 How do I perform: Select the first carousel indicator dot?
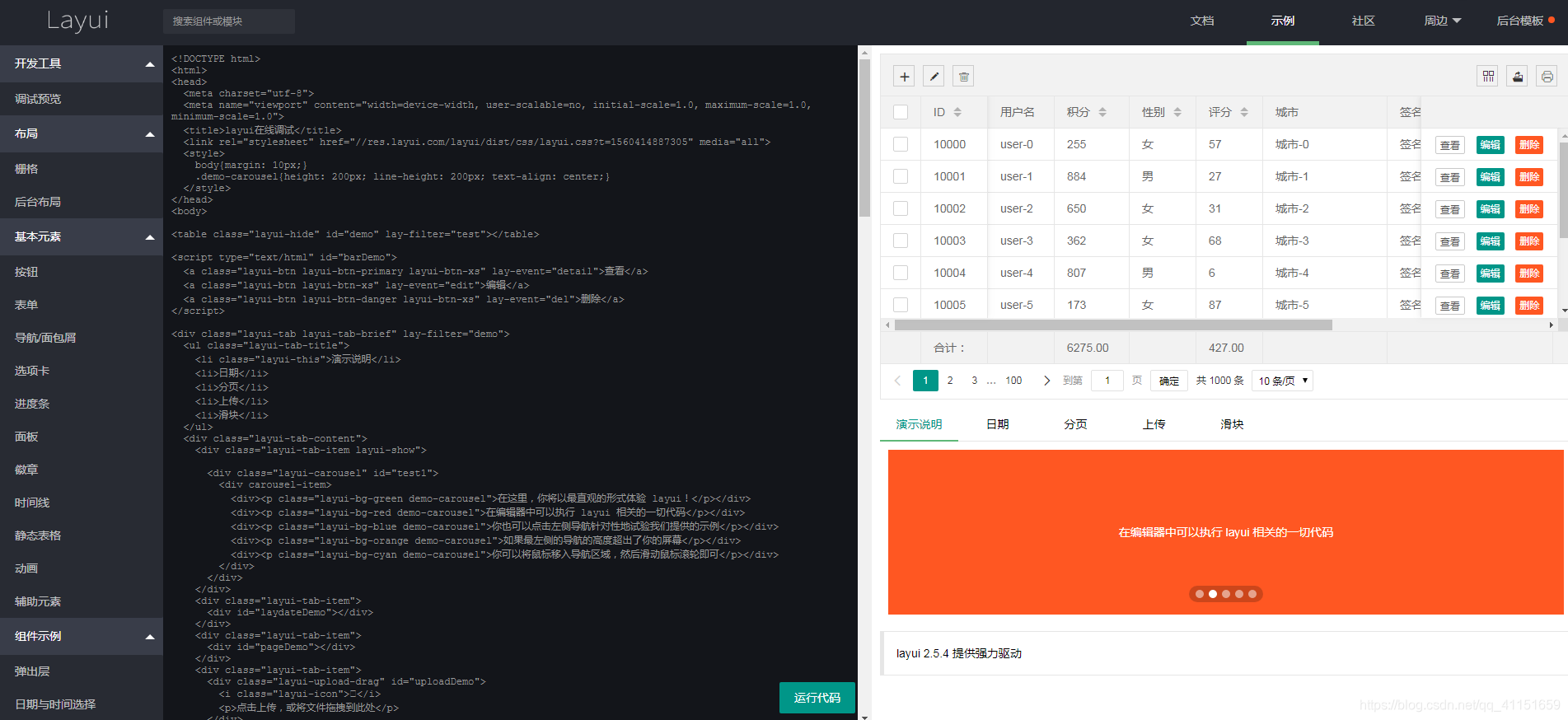coord(1200,594)
